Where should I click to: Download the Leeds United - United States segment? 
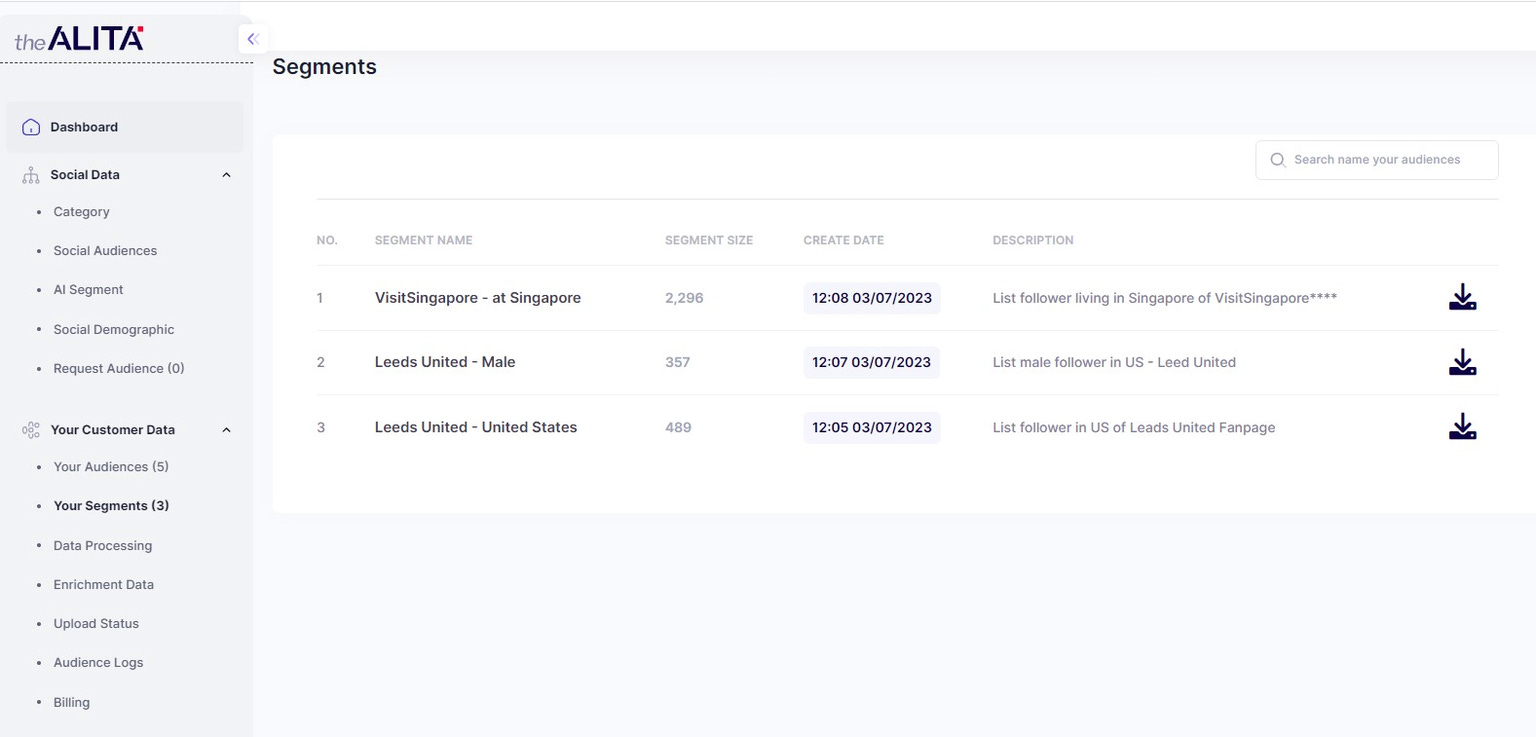pyautogui.click(x=1462, y=427)
